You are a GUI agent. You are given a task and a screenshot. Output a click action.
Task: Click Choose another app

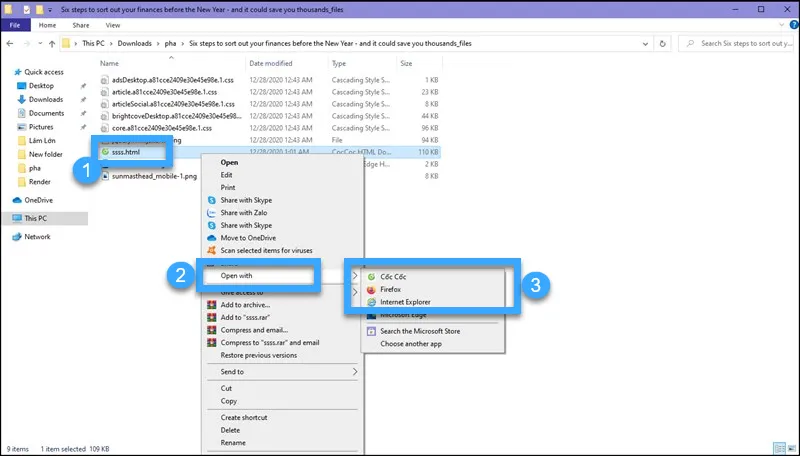coord(411,344)
